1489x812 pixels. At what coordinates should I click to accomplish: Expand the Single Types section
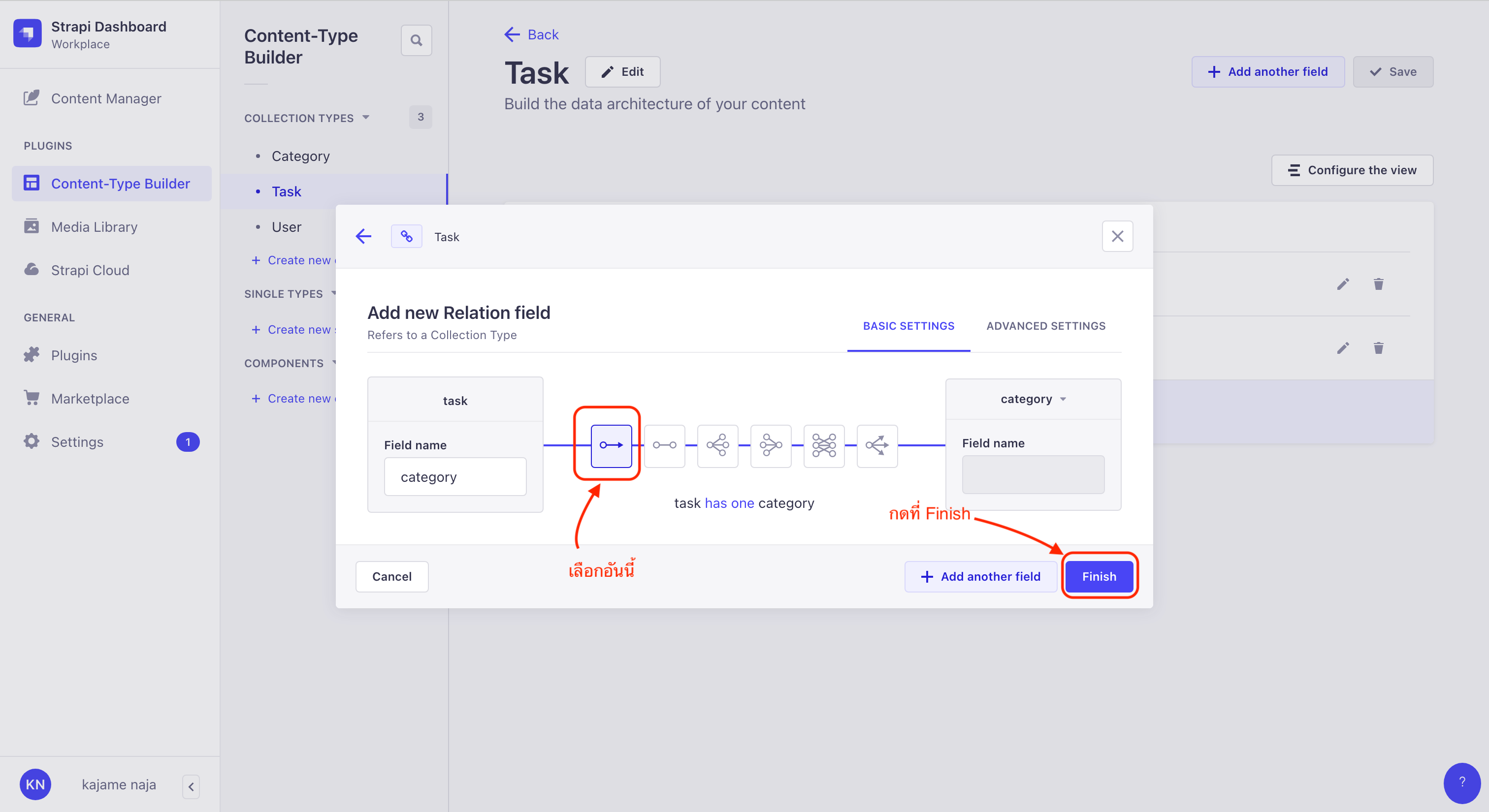coord(290,294)
